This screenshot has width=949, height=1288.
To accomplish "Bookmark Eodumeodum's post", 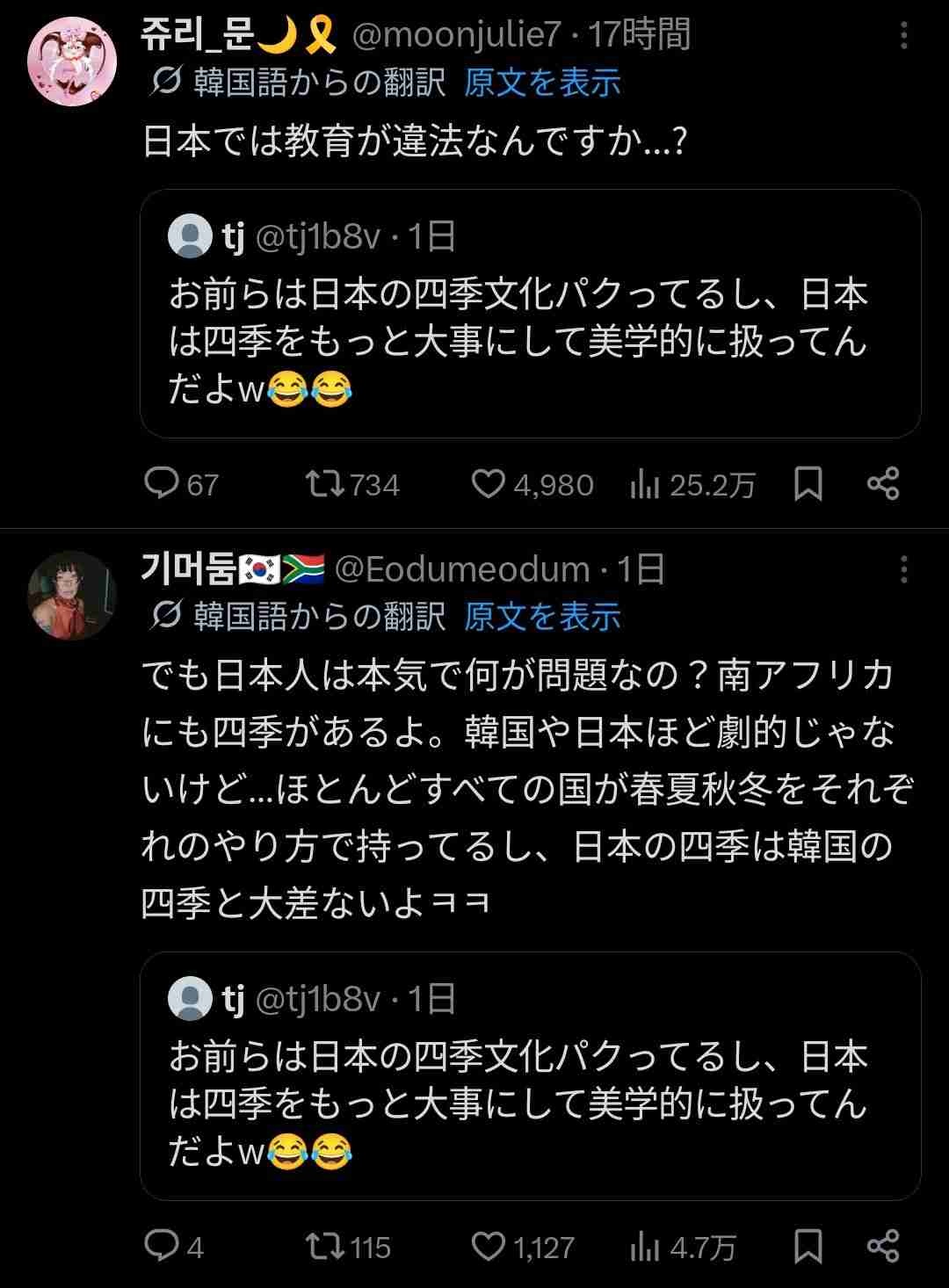I will [x=808, y=1246].
